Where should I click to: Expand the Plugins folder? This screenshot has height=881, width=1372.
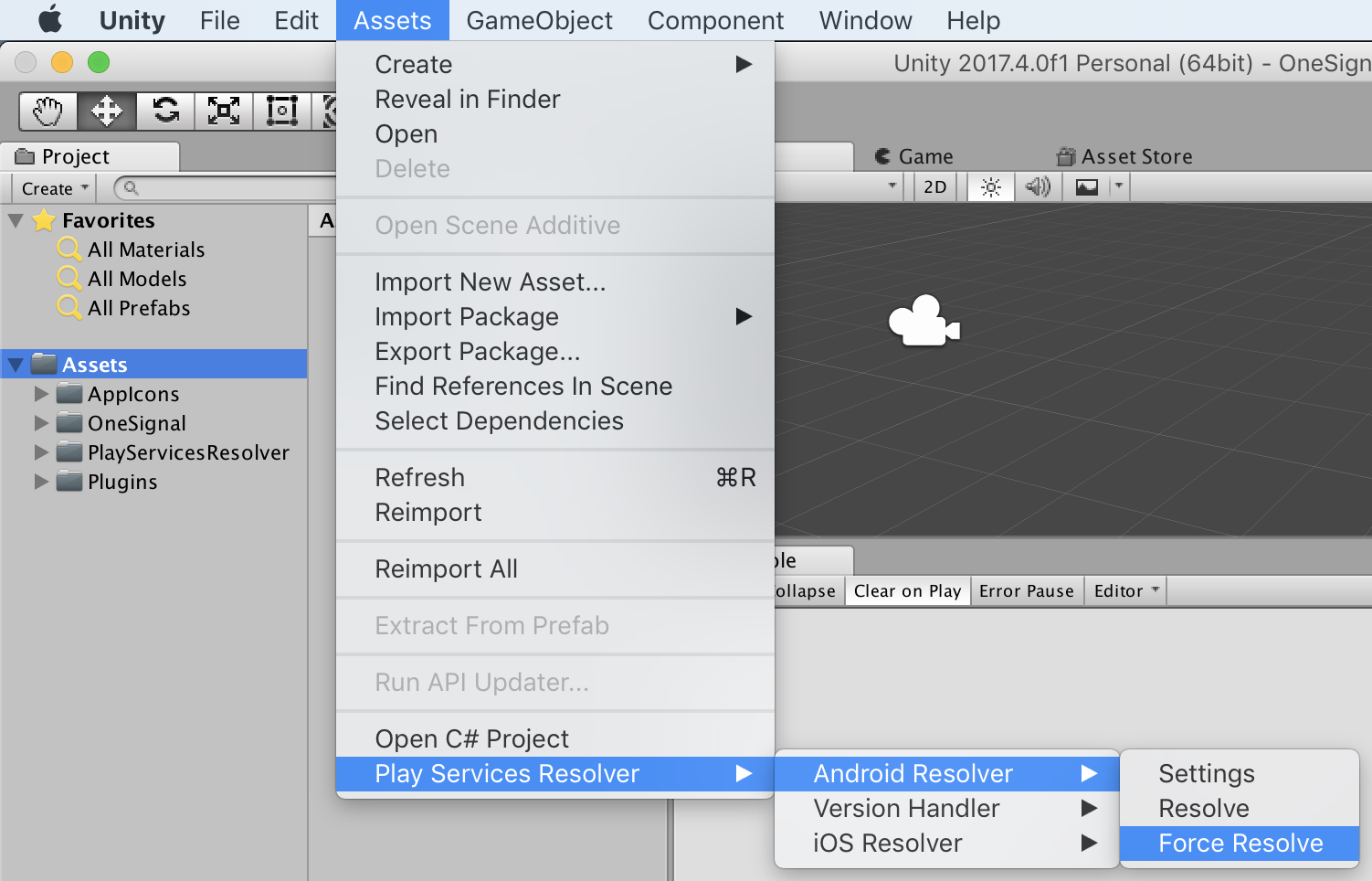(41, 482)
